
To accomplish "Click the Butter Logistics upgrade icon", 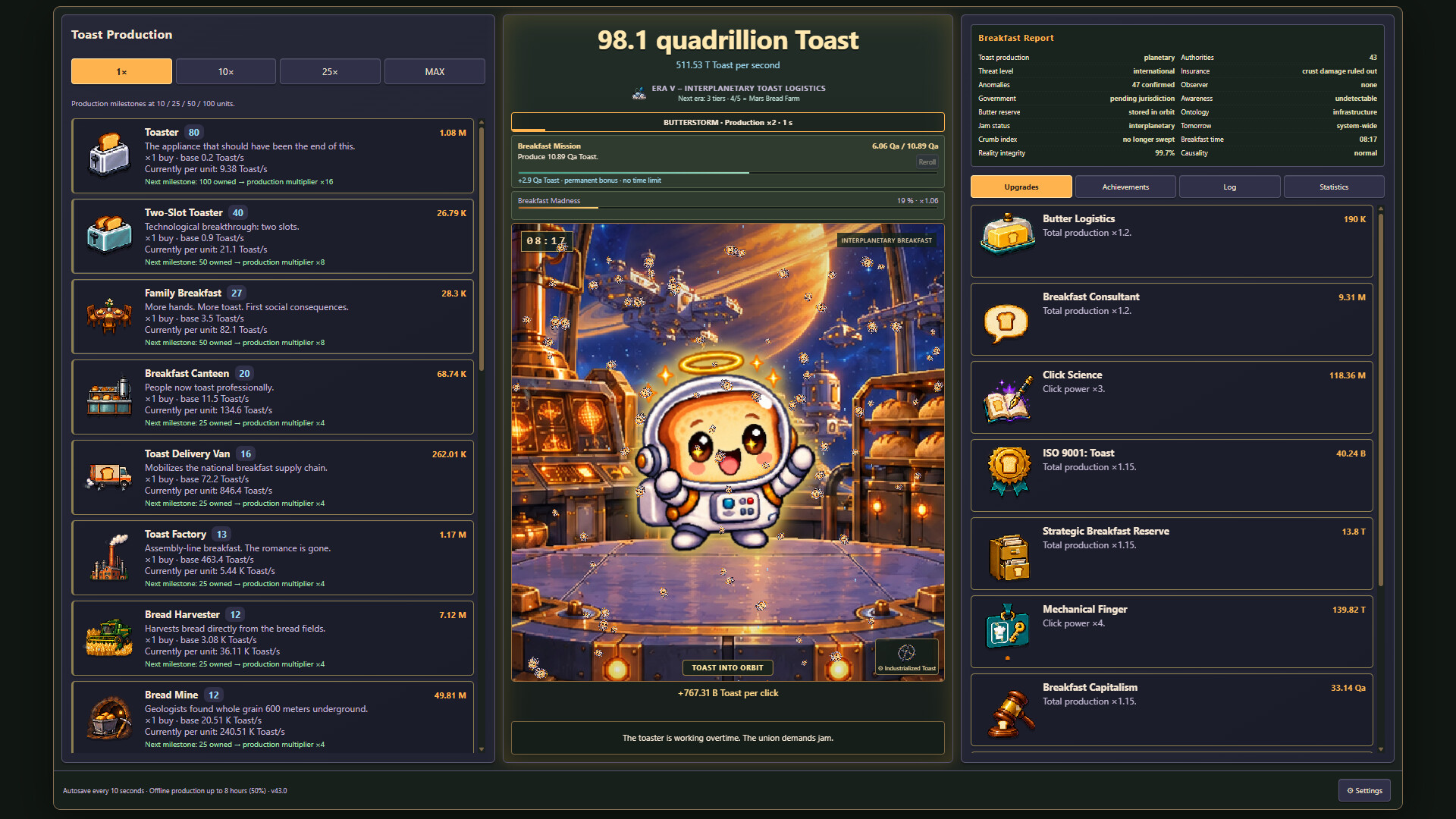I will click(1008, 234).
